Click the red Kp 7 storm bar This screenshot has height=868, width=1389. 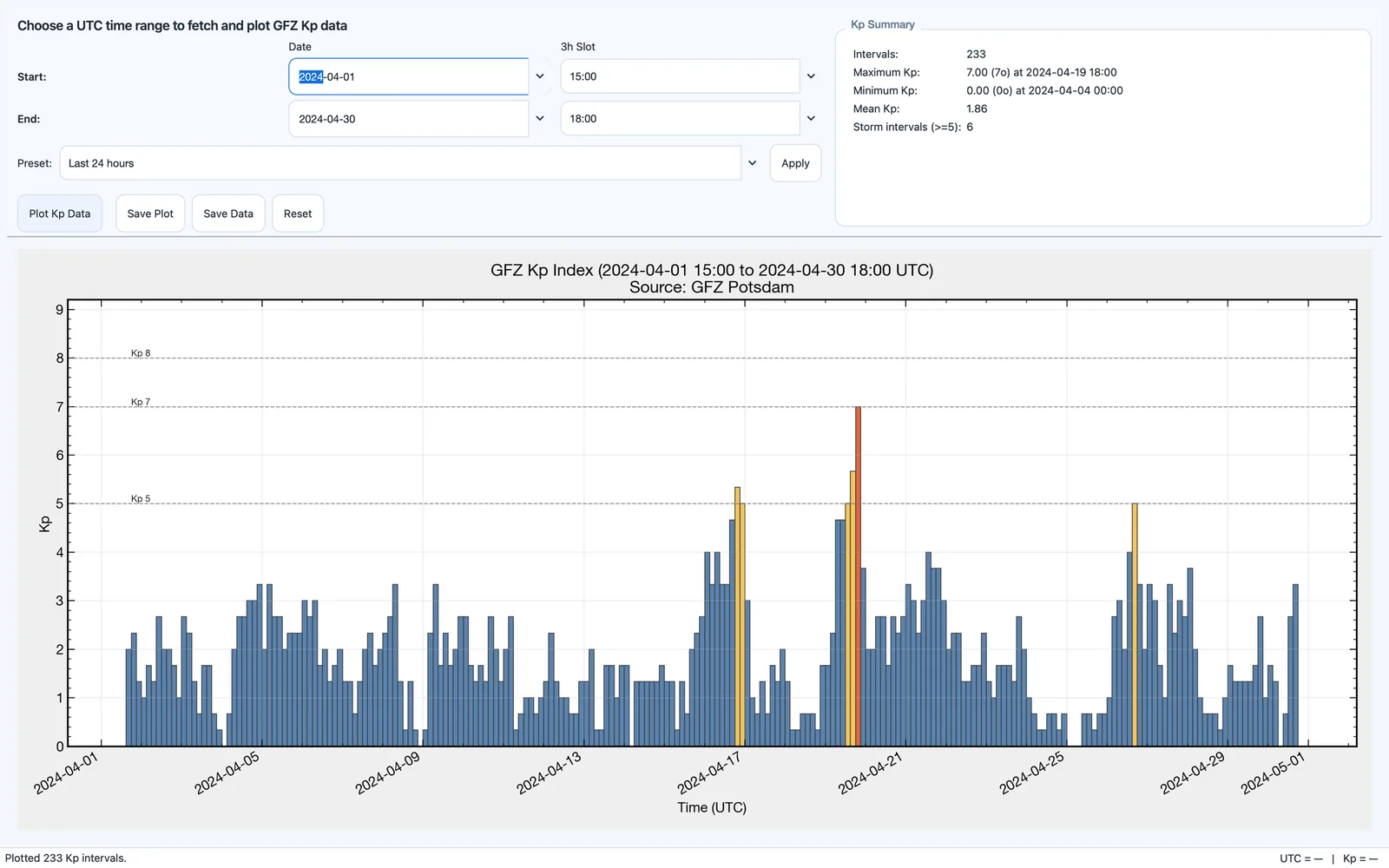pos(858,576)
